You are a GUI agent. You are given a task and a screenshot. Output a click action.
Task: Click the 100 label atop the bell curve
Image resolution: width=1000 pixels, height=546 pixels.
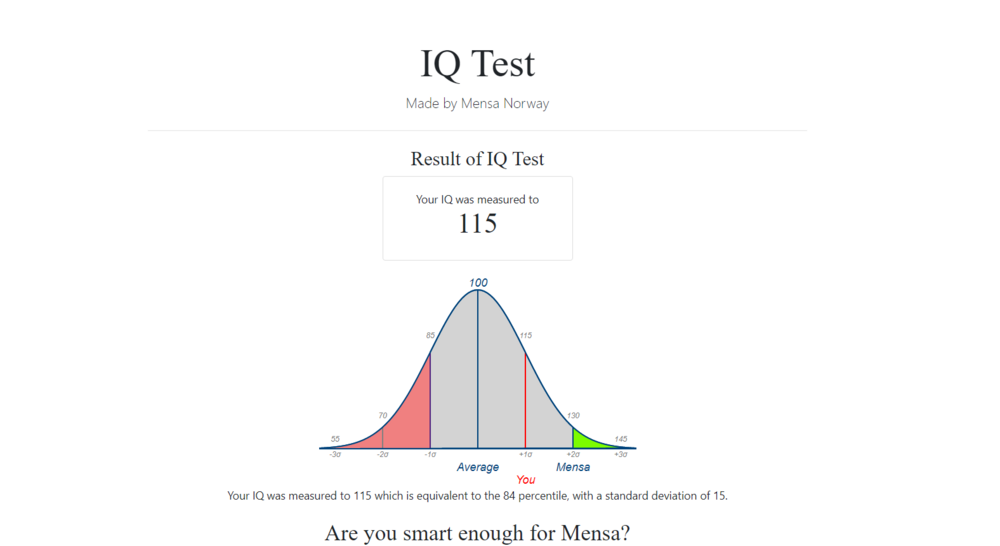478,283
